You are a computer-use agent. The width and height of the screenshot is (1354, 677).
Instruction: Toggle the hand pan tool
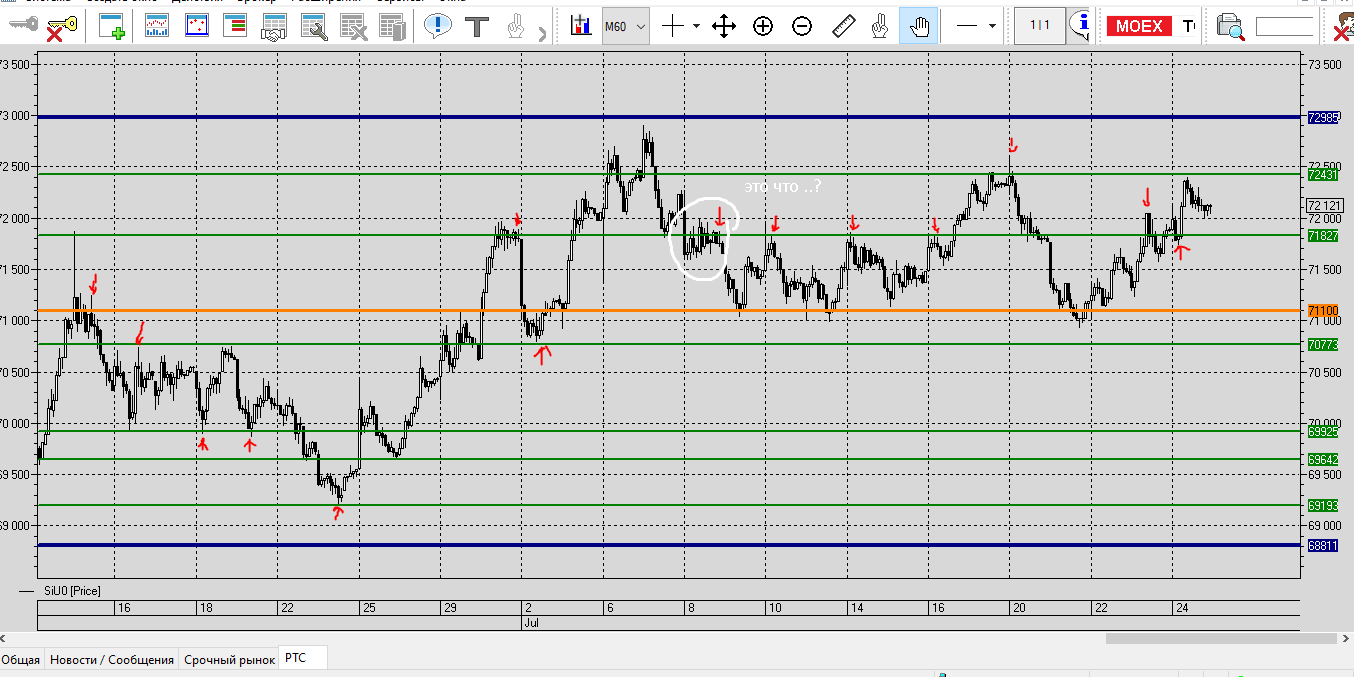[x=918, y=27]
